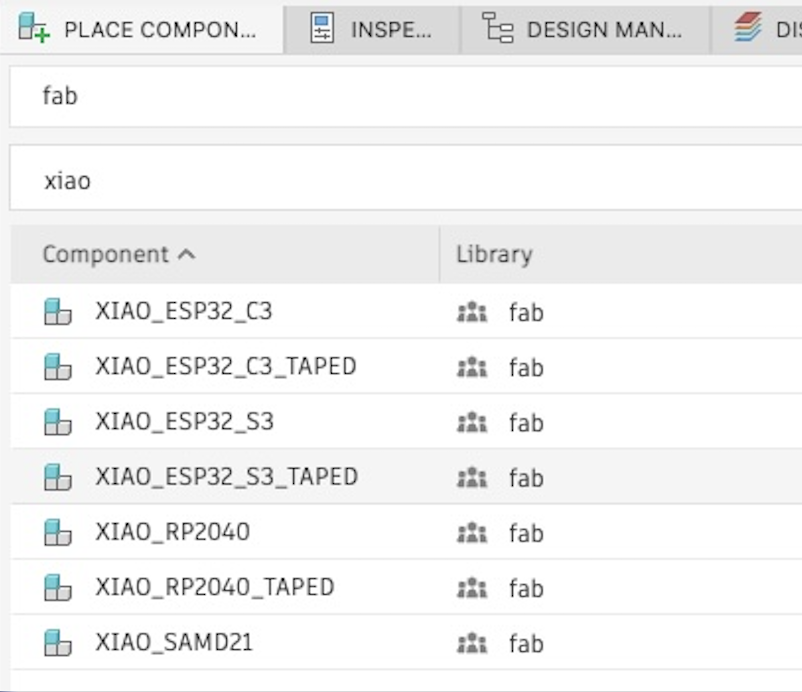The image size is (802, 692).
Task: Toggle the Component sort arrow
Action: 186,254
